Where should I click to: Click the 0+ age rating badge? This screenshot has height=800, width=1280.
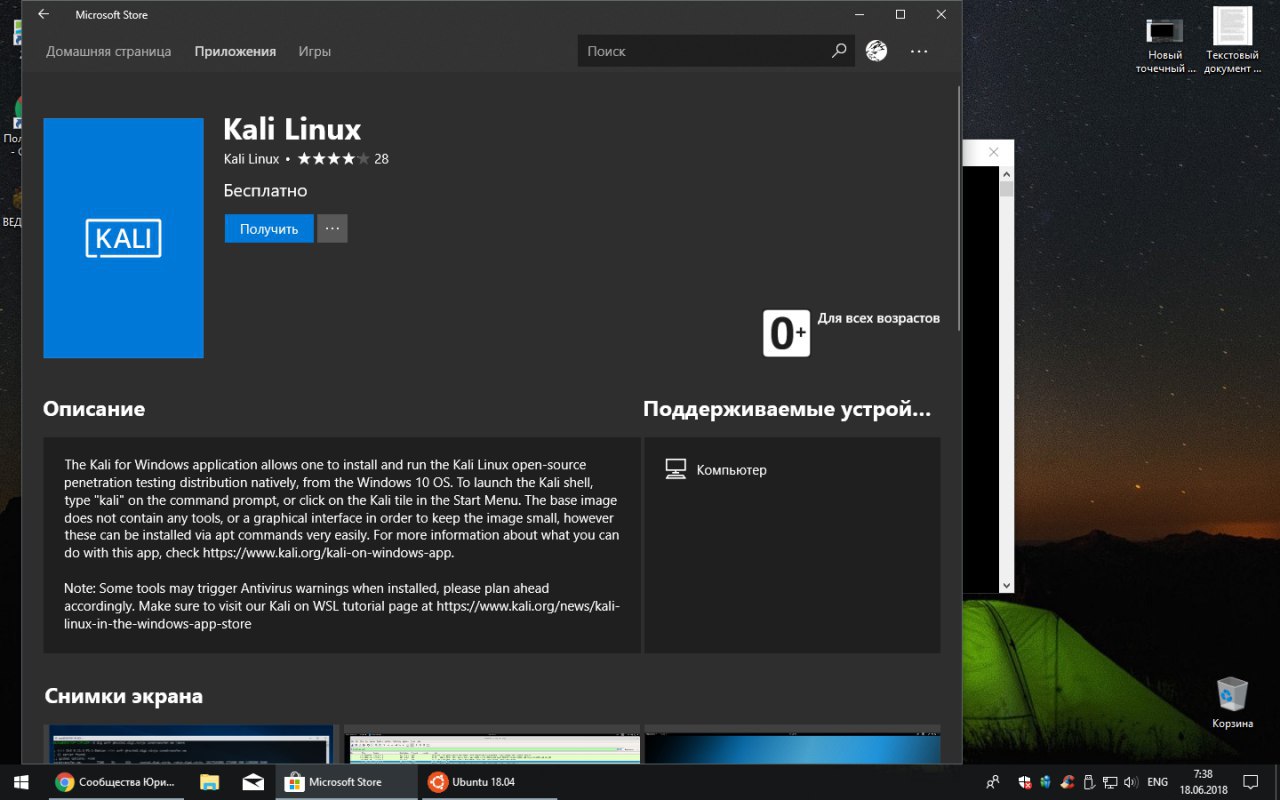(786, 333)
